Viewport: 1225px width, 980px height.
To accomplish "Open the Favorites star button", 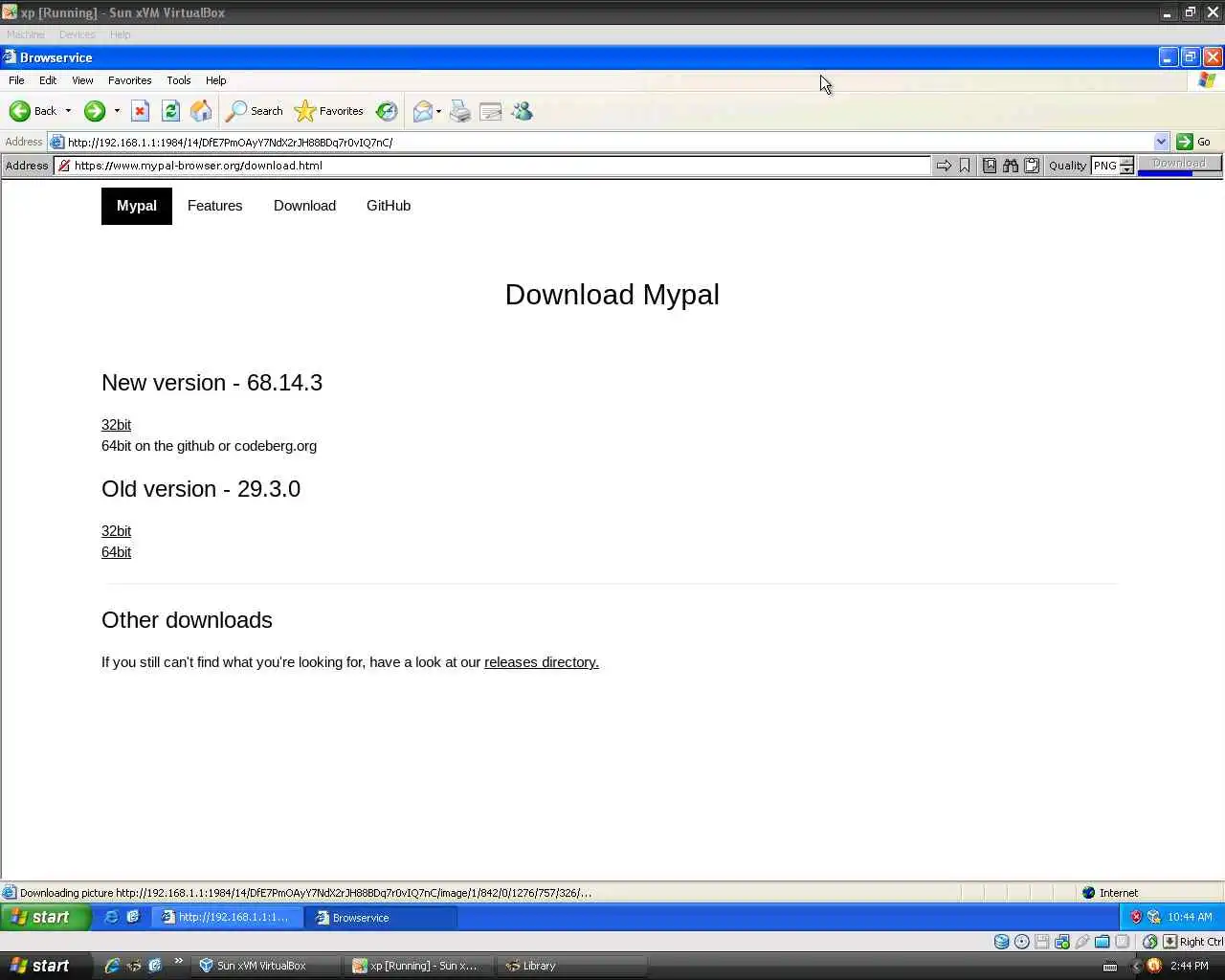I will point(329,111).
